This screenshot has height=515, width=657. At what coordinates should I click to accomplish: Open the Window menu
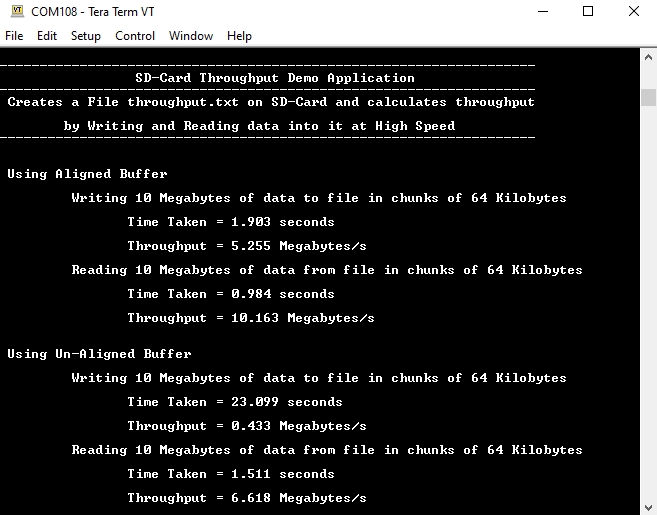click(x=191, y=36)
